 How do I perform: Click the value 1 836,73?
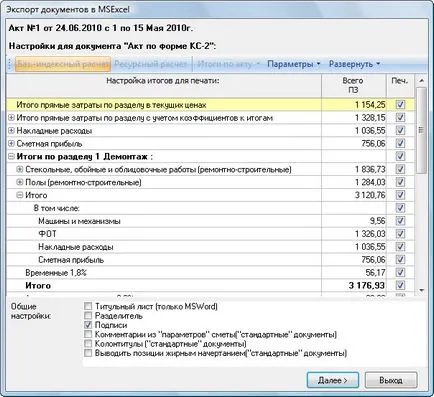tap(370, 169)
